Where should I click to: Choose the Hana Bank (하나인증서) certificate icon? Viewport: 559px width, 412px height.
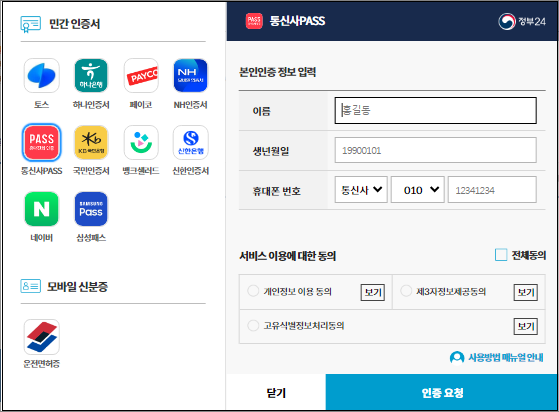[x=91, y=76]
